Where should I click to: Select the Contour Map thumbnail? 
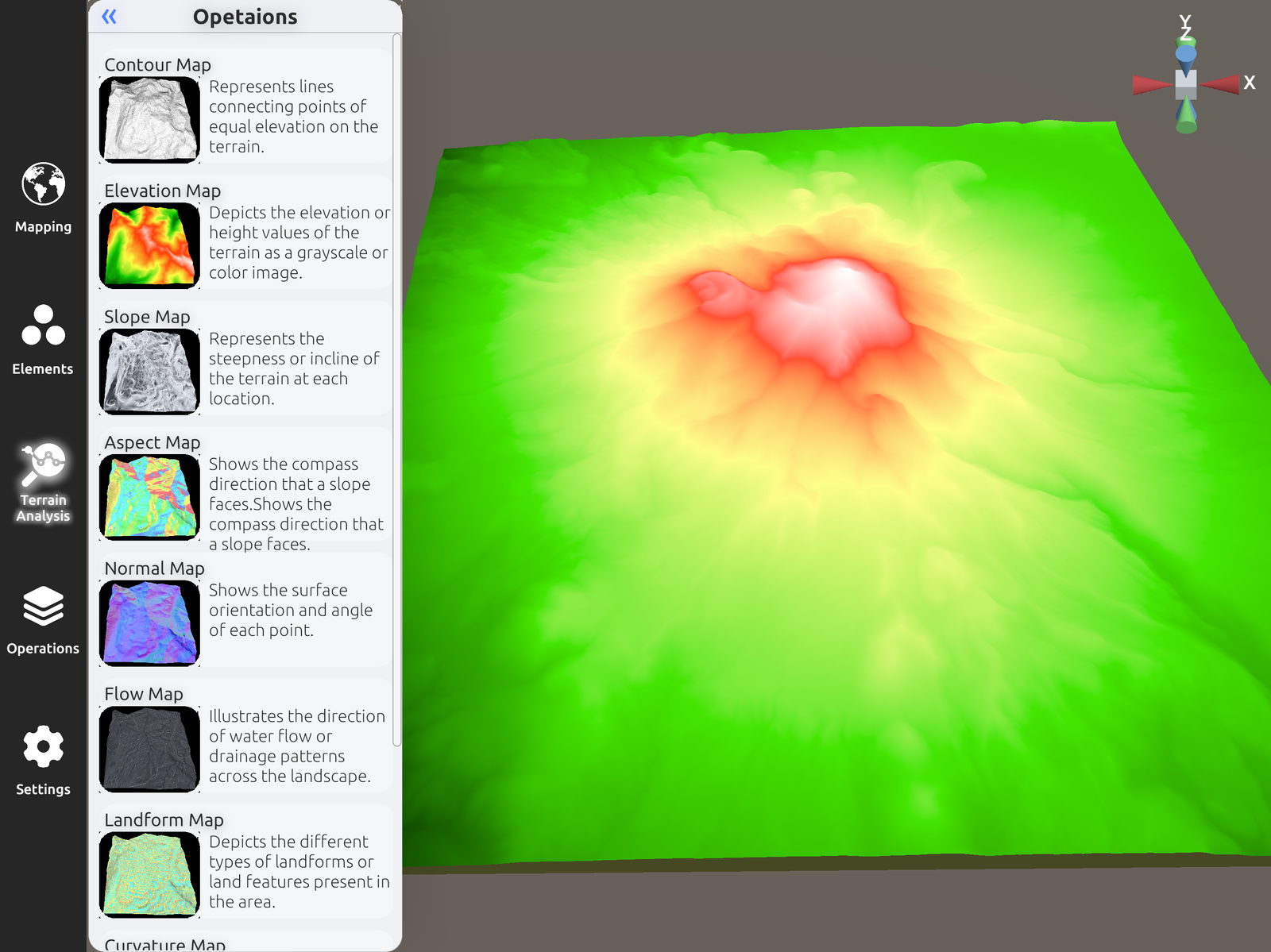click(x=149, y=120)
